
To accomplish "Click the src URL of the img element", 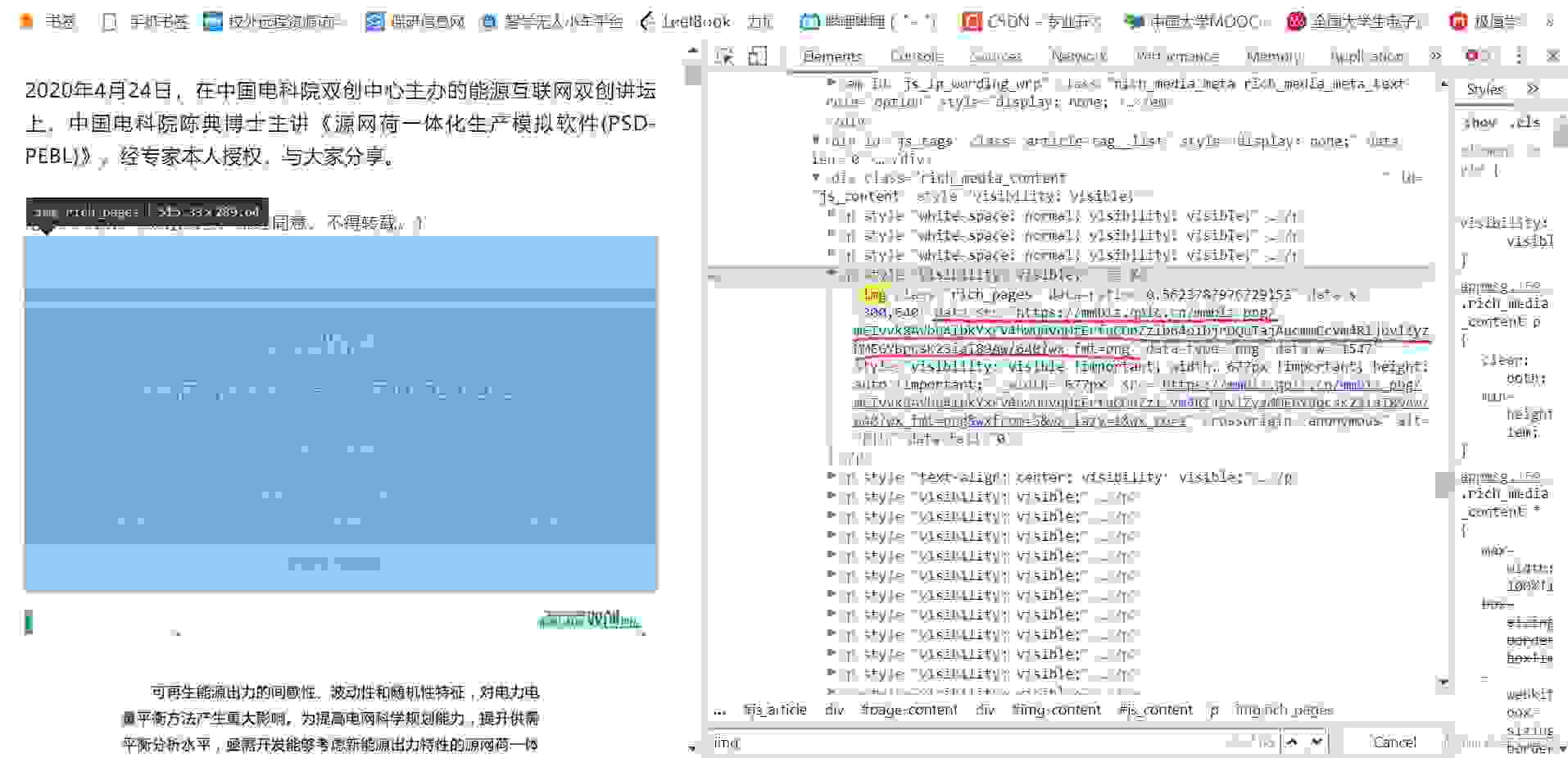I will 1141,402.
